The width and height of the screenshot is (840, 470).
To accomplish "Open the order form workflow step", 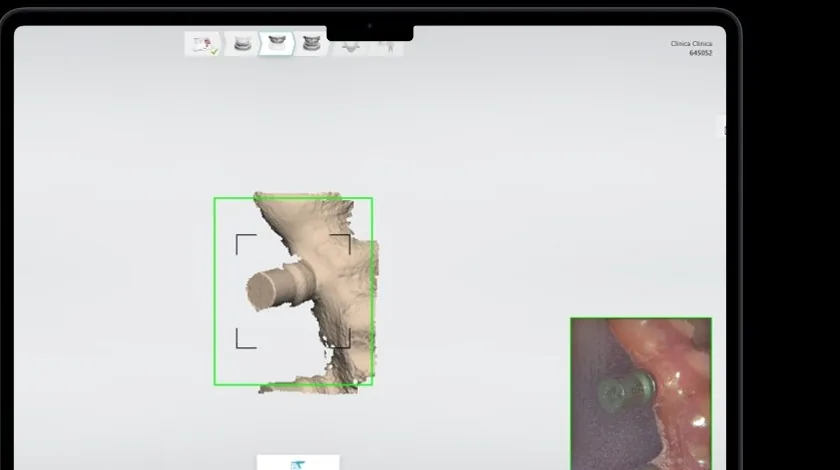I will pyautogui.click(x=203, y=44).
